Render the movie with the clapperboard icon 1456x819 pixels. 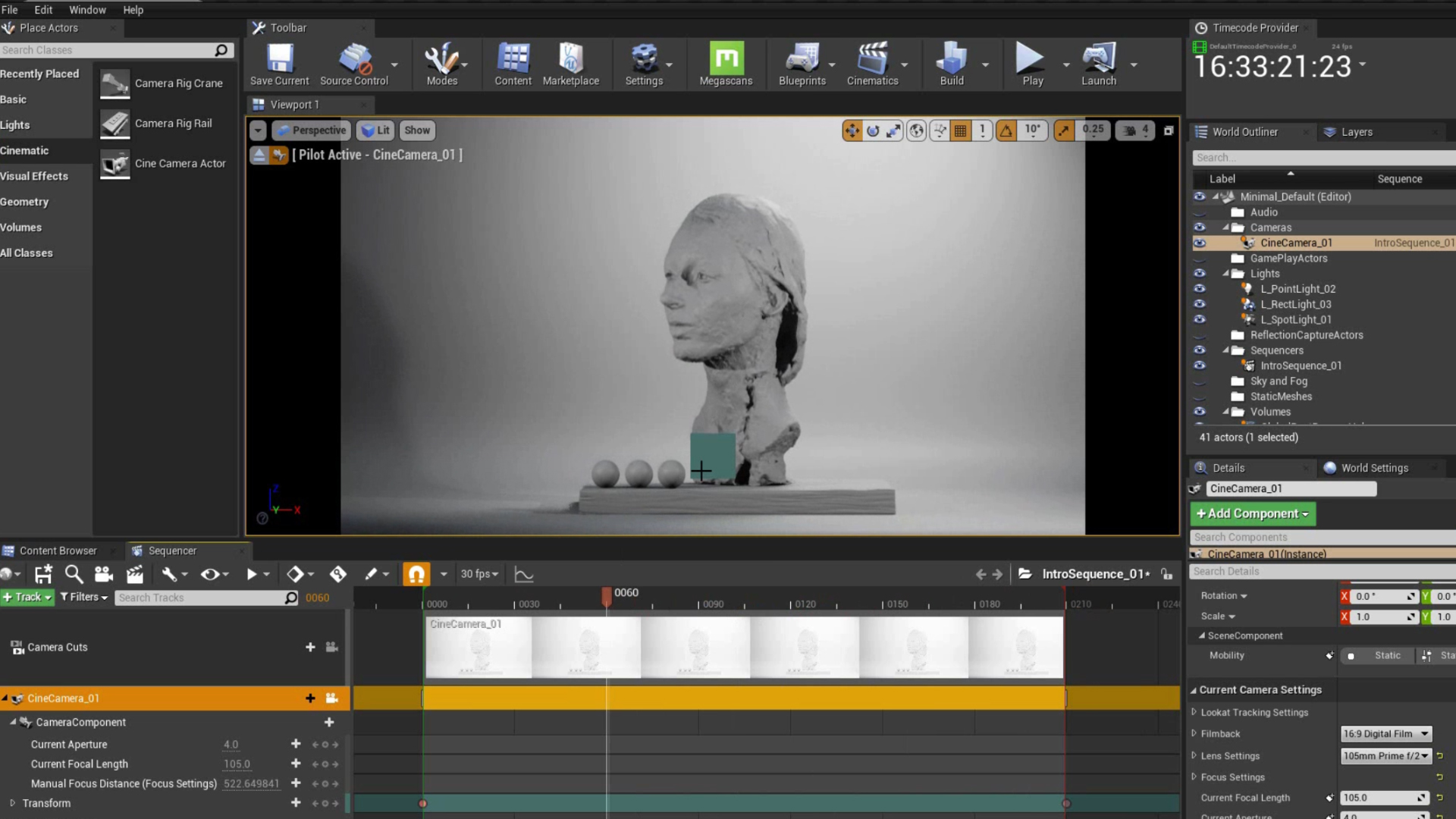pos(134,574)
